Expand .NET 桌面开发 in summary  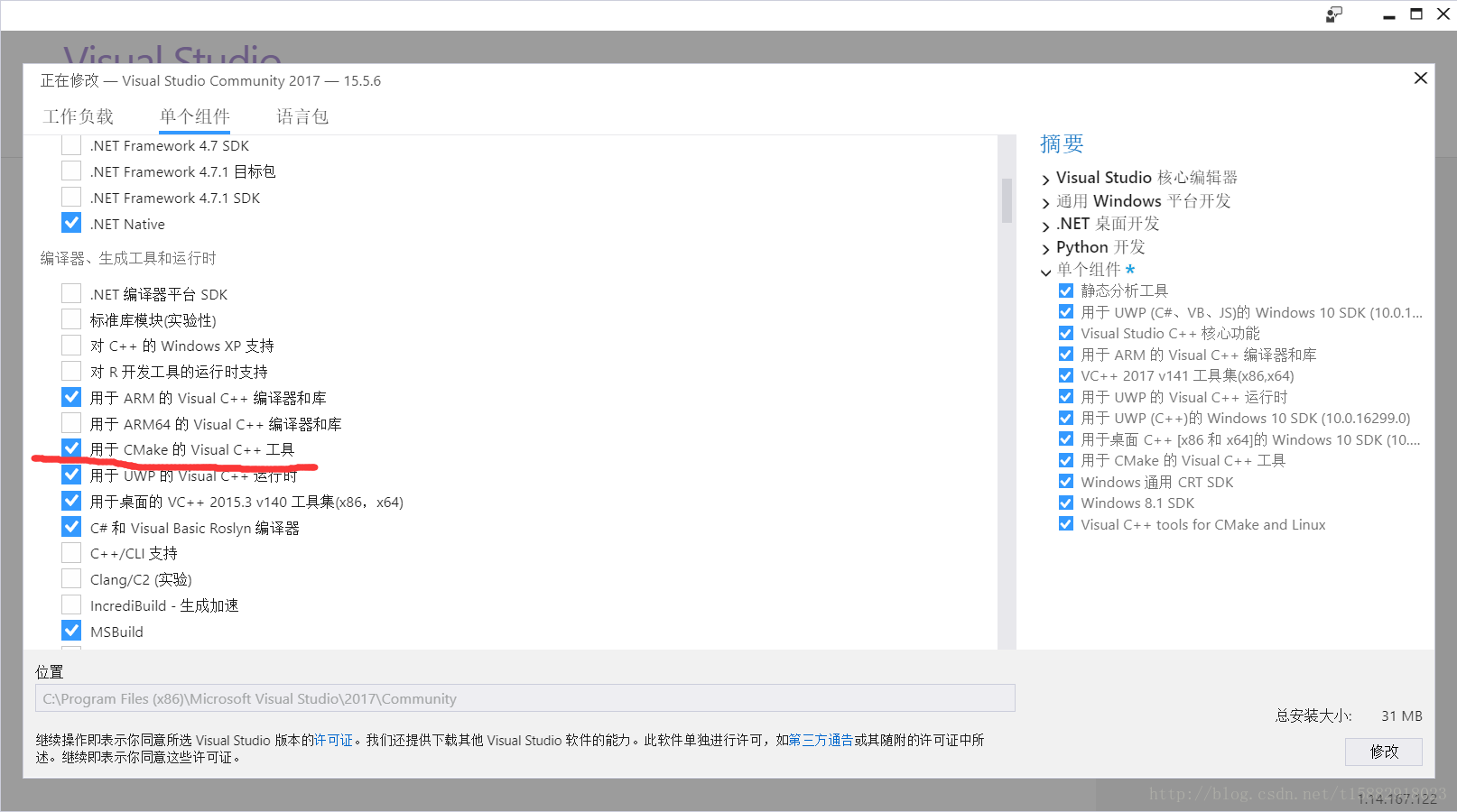click(x=1046, y=225)
